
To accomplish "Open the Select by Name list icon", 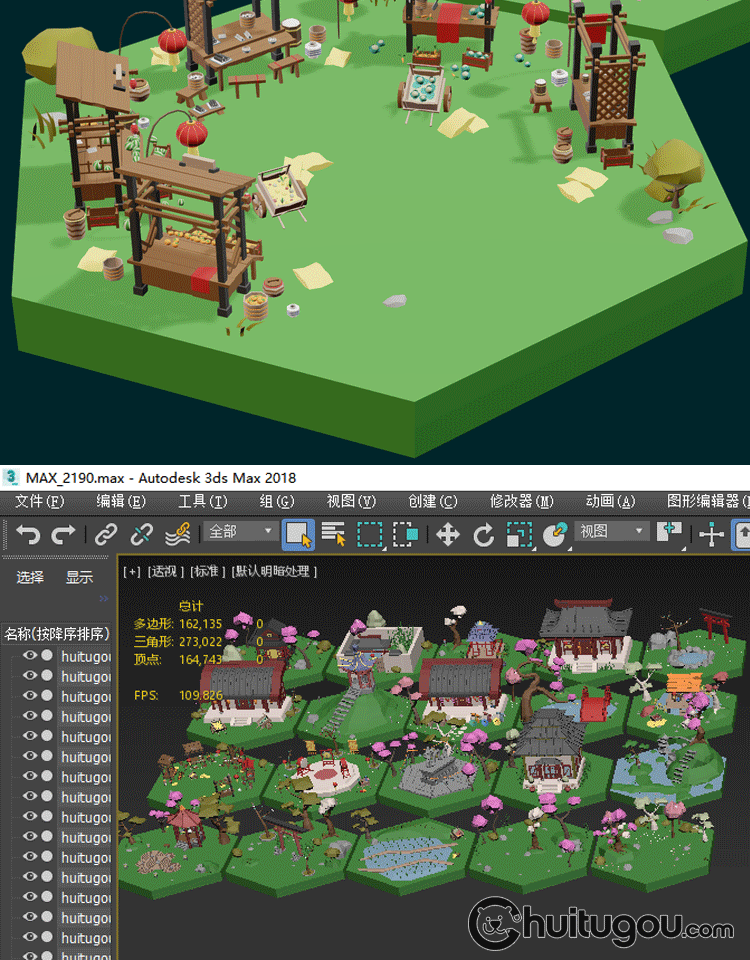I will (x=333, y=534).
